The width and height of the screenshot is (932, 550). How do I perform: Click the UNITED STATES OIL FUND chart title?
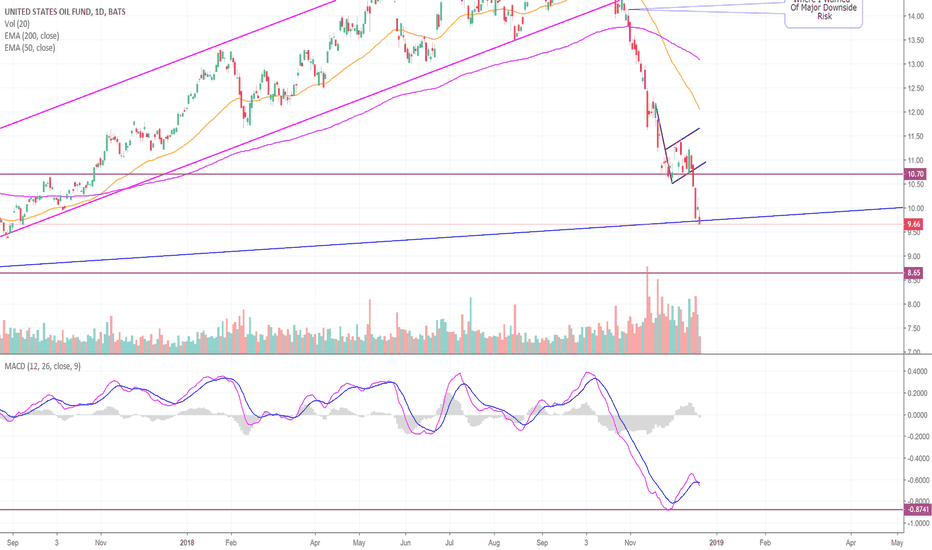65,12
